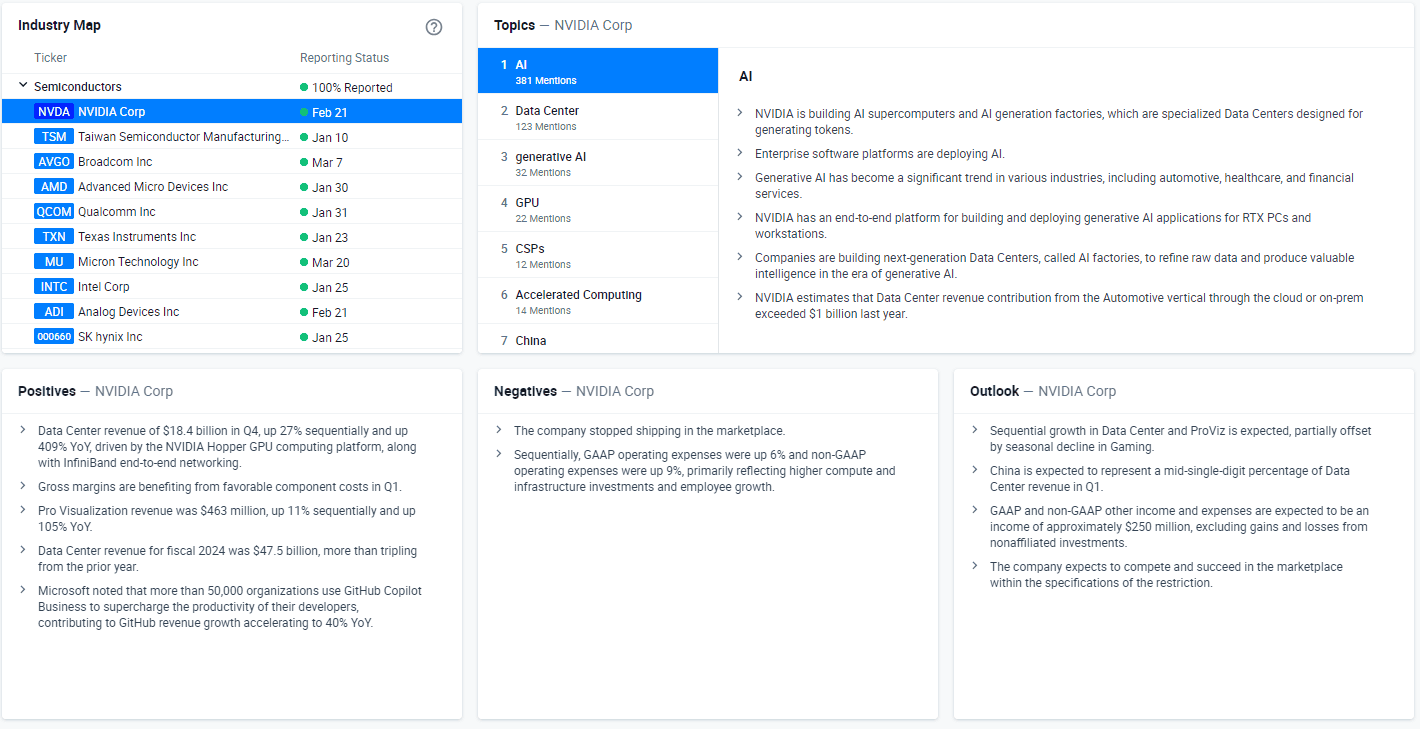The height and width of the screenshot is (729, 1420).
Task: Click NVIDIA's Feb 21 reporting date
Action: tap(330, 112)
